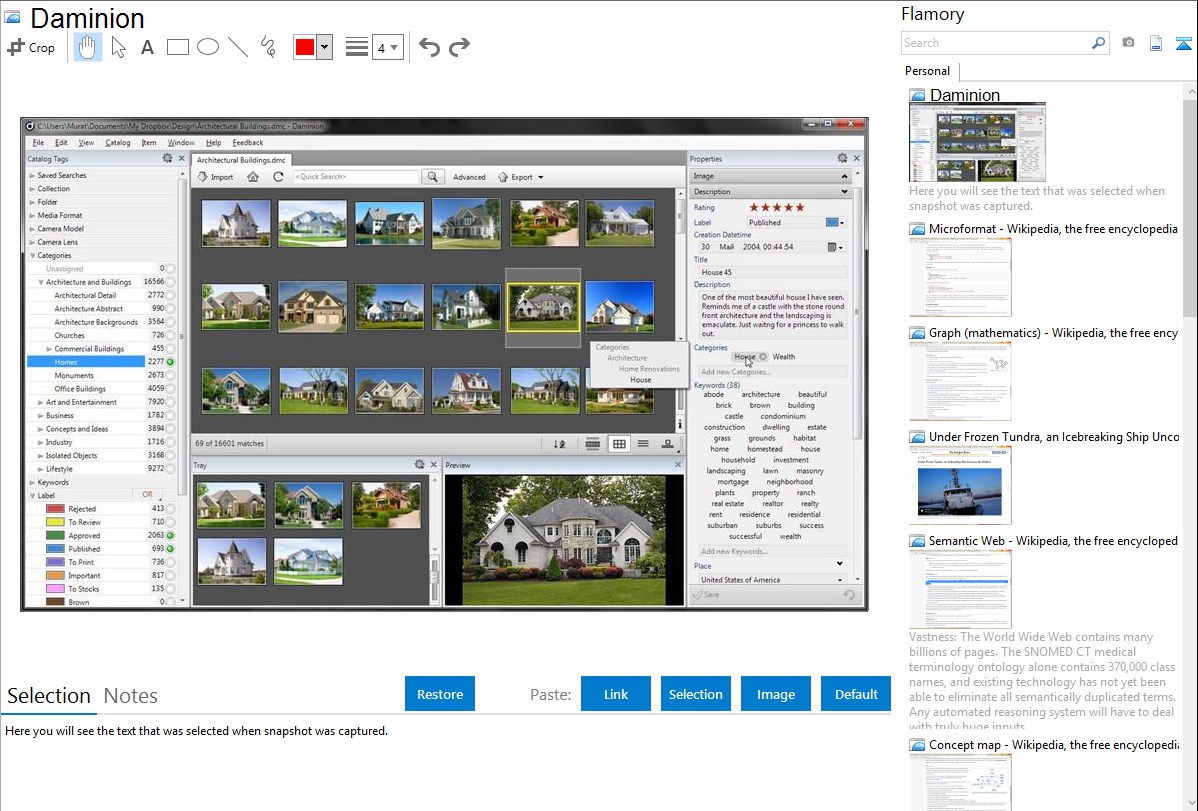
Task: Choose the arrow pointer tool
Action: 118,47
